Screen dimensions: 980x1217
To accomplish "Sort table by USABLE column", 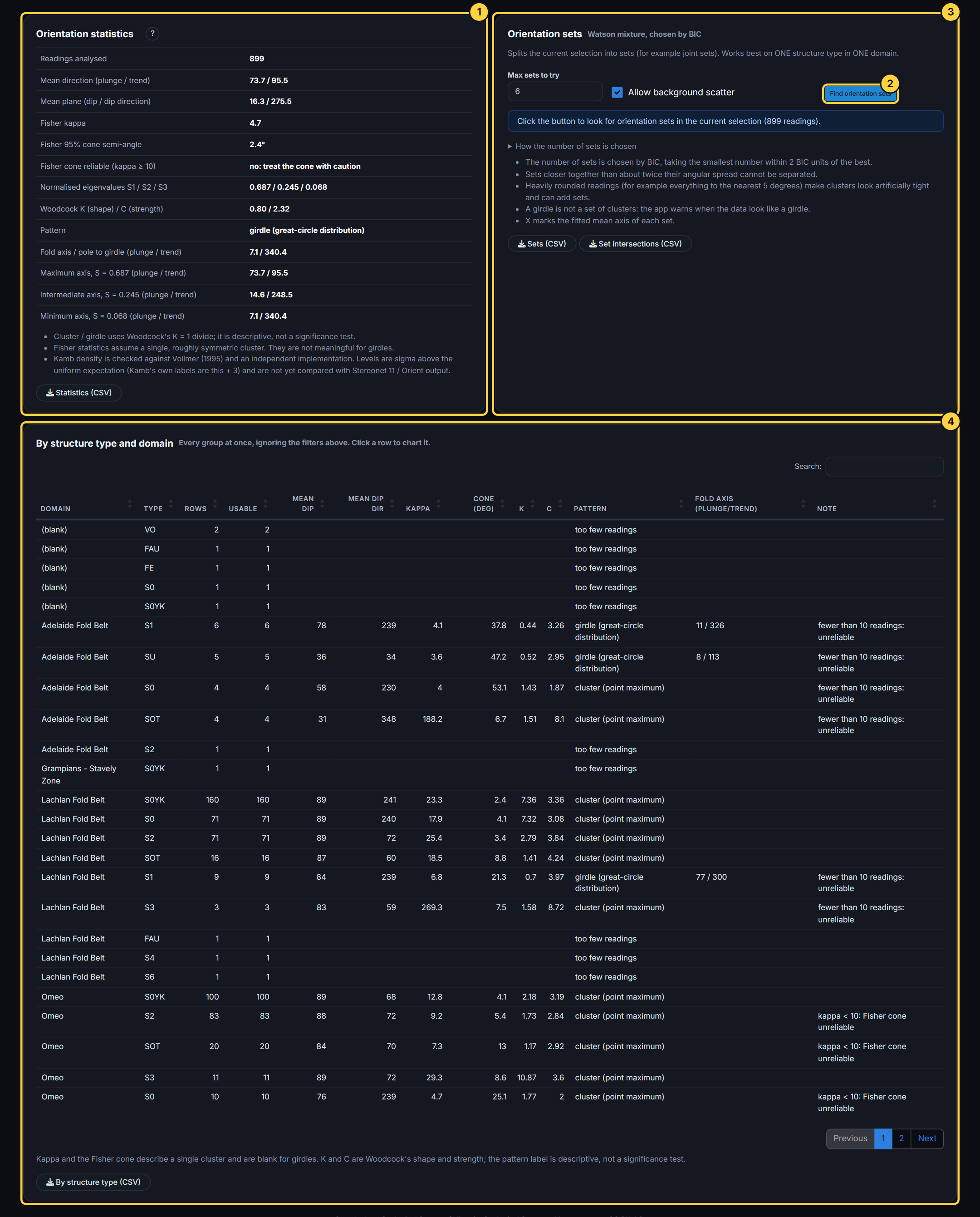I will tap(247, 504).
